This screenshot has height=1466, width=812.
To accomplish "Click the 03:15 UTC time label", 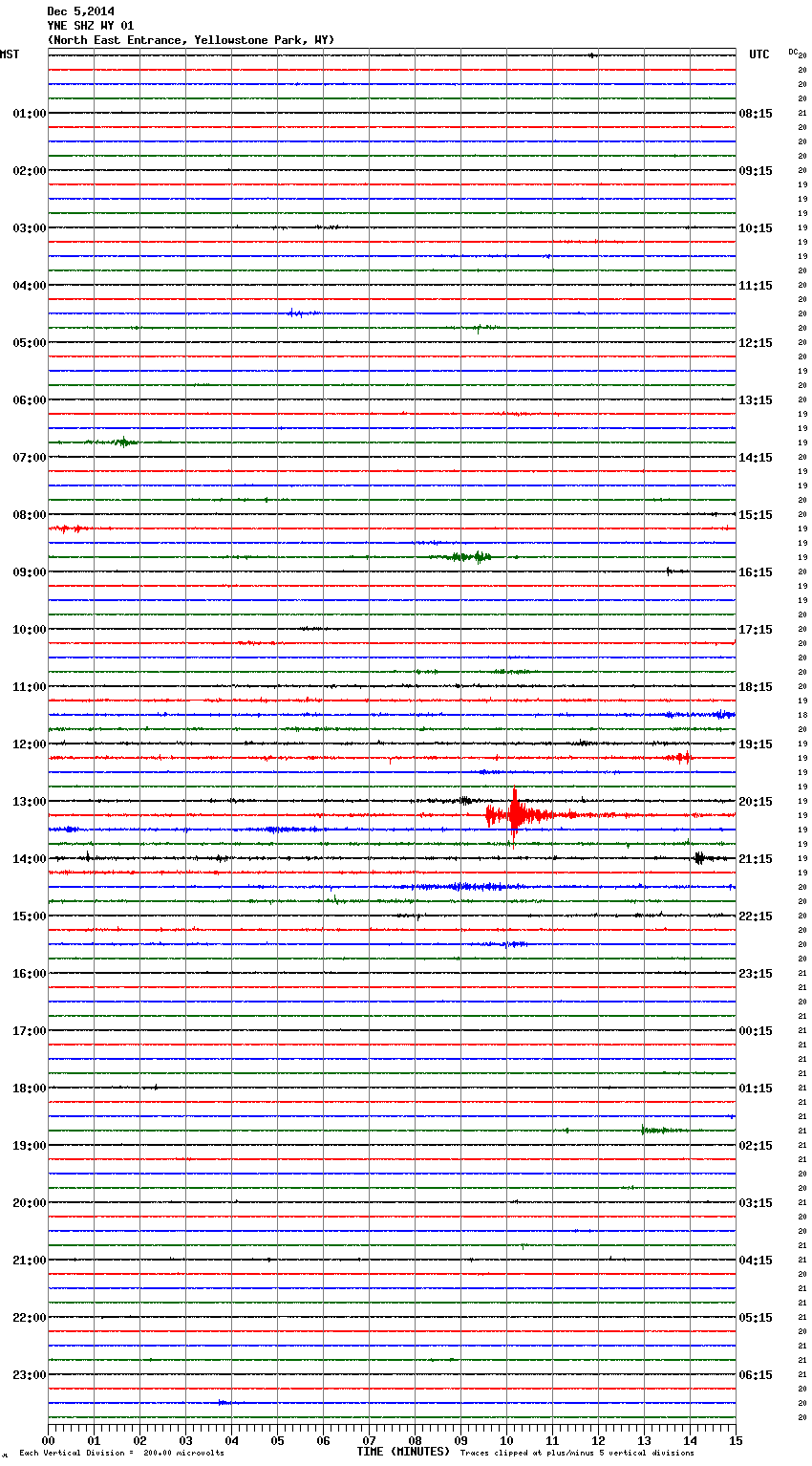I will [x=756, y=1203].
